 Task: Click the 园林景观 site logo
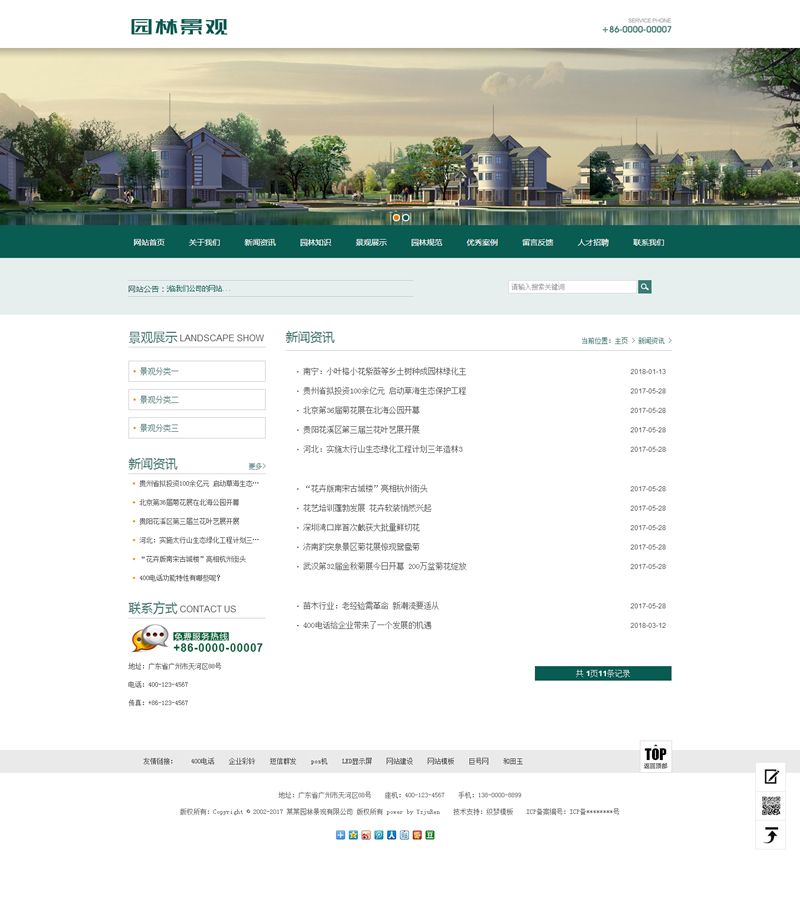pyautogui.click(x=179, y=27)
